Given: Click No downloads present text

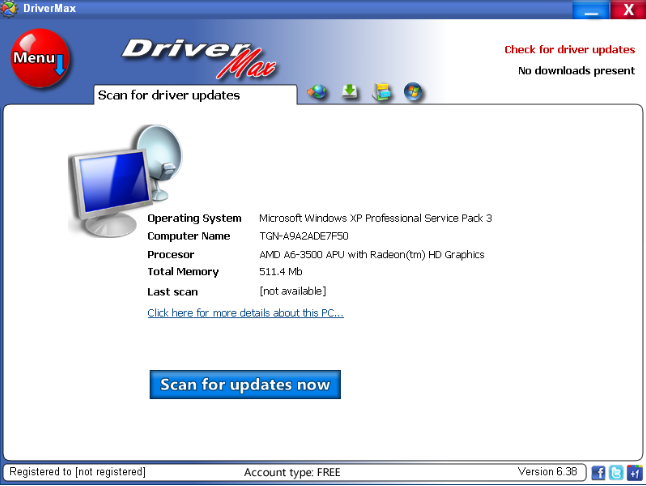Looking at the screenshot, I should coord(576,71).
